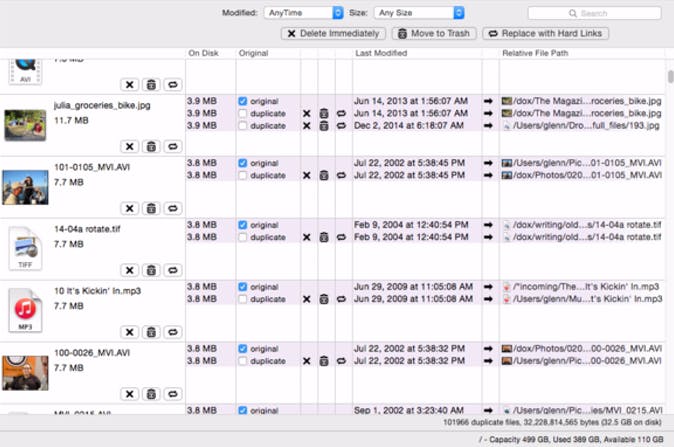The width and height of the screenshot is (674, 447).
Task: Trash the Jun 29, 2009 duplicate row
Action: [324, 299]
